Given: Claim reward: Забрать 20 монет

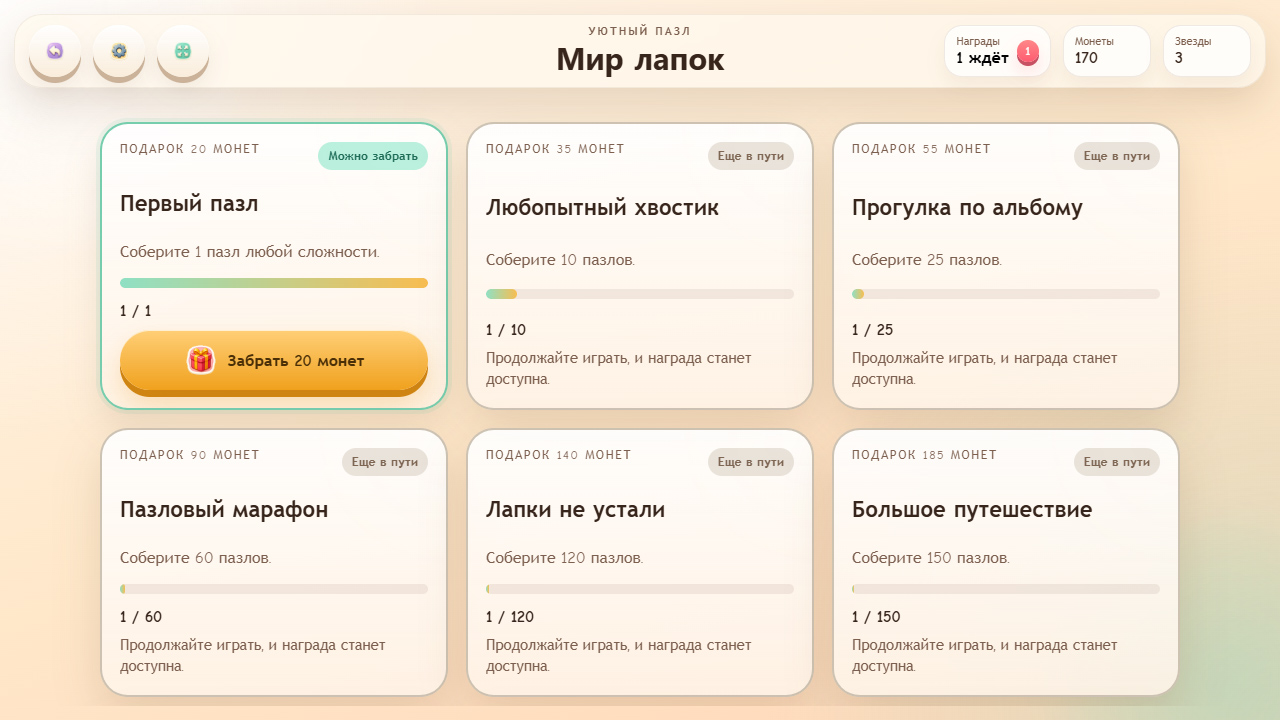Looking at the screenshot, I should coord(274,361).
